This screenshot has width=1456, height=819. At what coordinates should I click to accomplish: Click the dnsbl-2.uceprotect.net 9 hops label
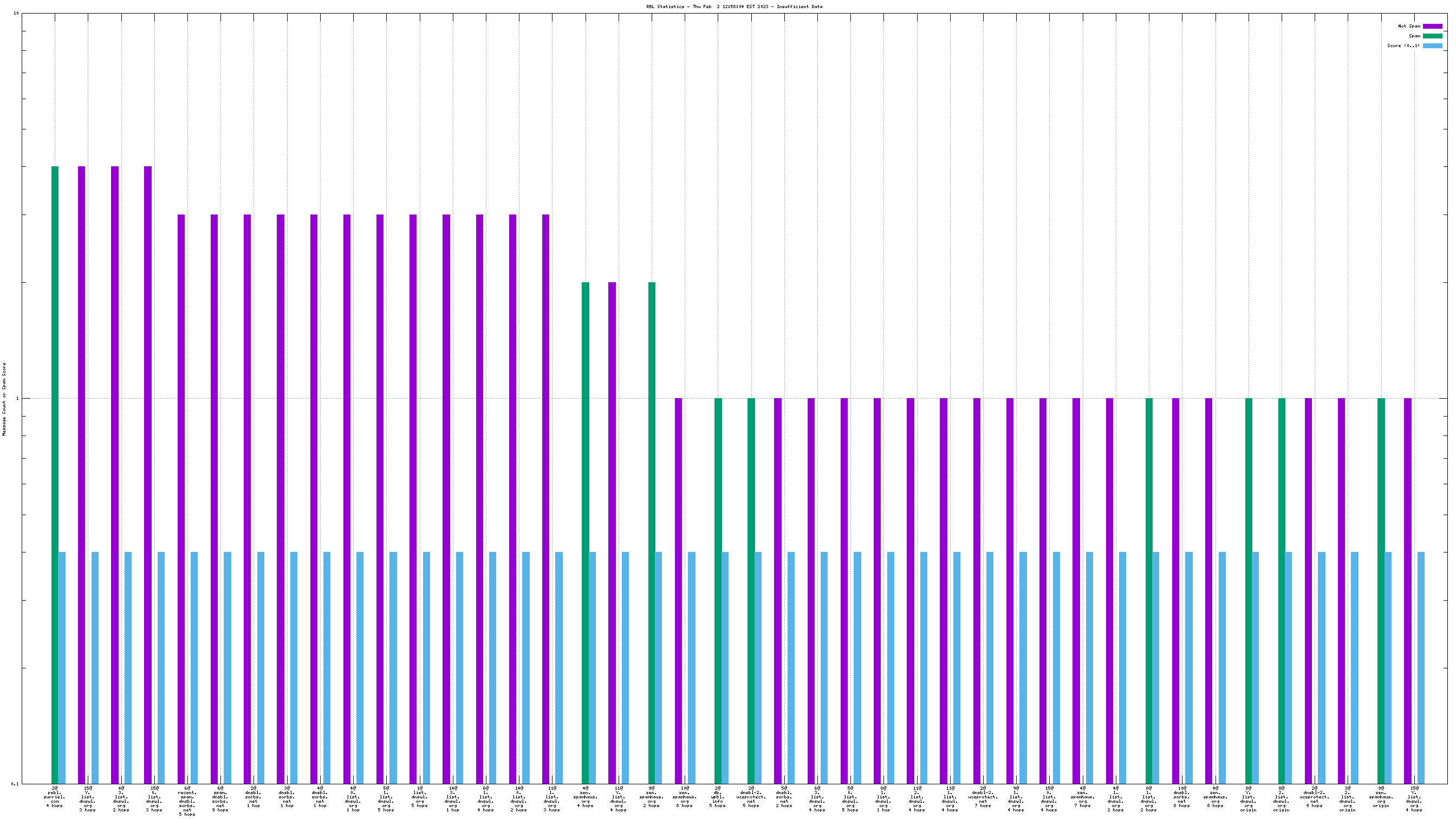point(1314,796)
